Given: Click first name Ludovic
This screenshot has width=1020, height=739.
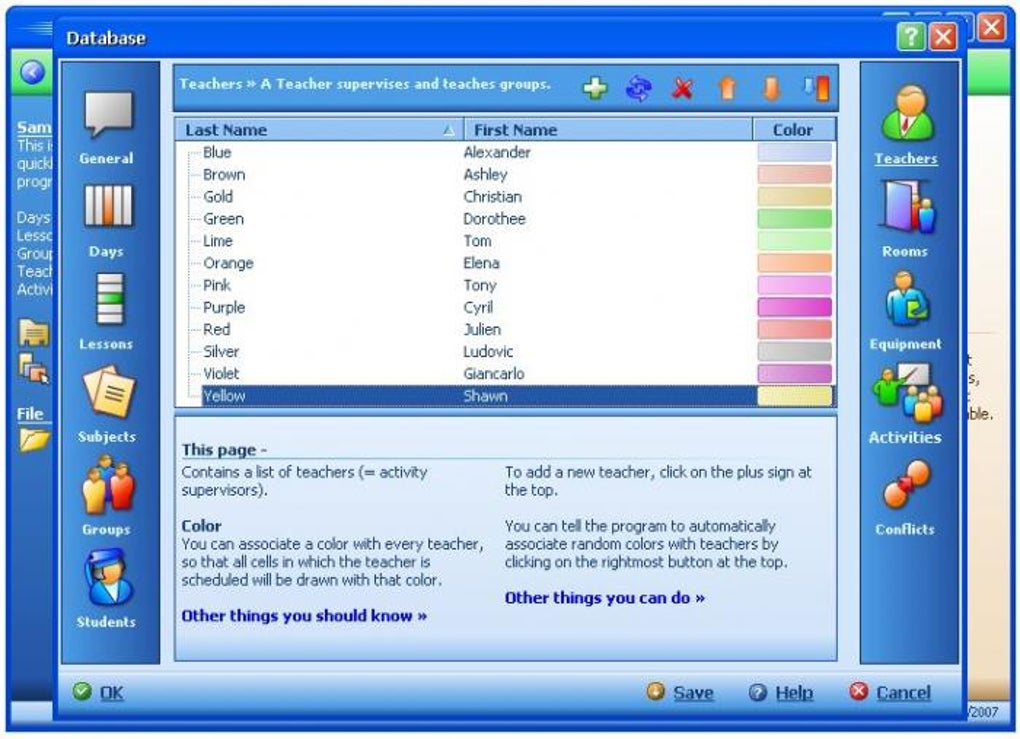Looking at the screenshot, I should pos(488,351).
